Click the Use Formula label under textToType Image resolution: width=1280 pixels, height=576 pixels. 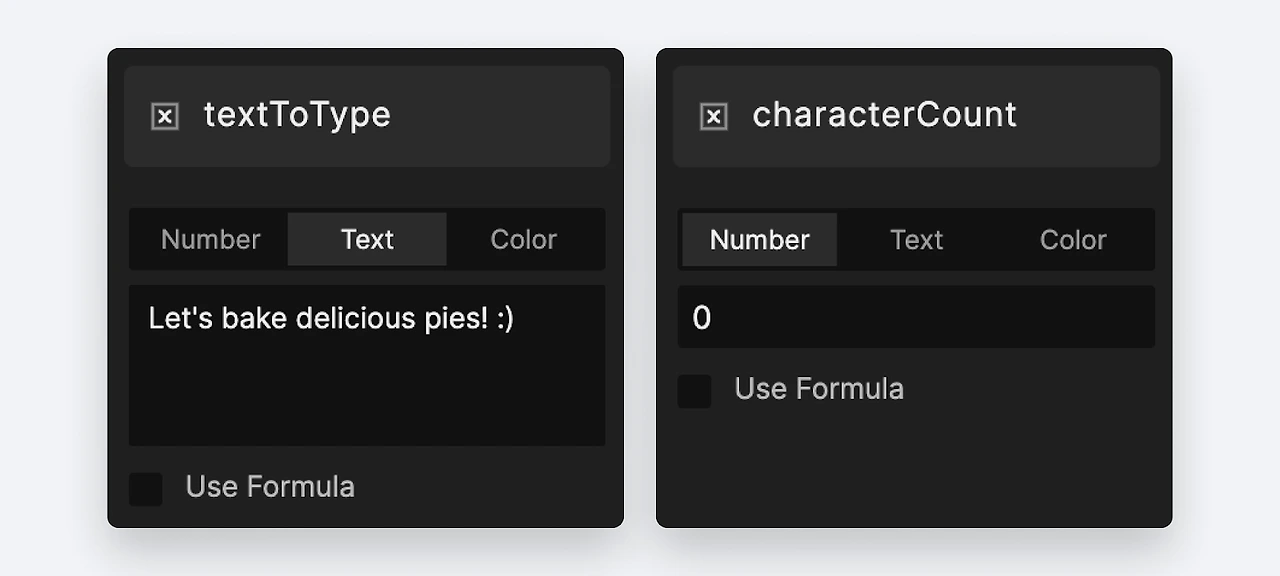point(270,487)
